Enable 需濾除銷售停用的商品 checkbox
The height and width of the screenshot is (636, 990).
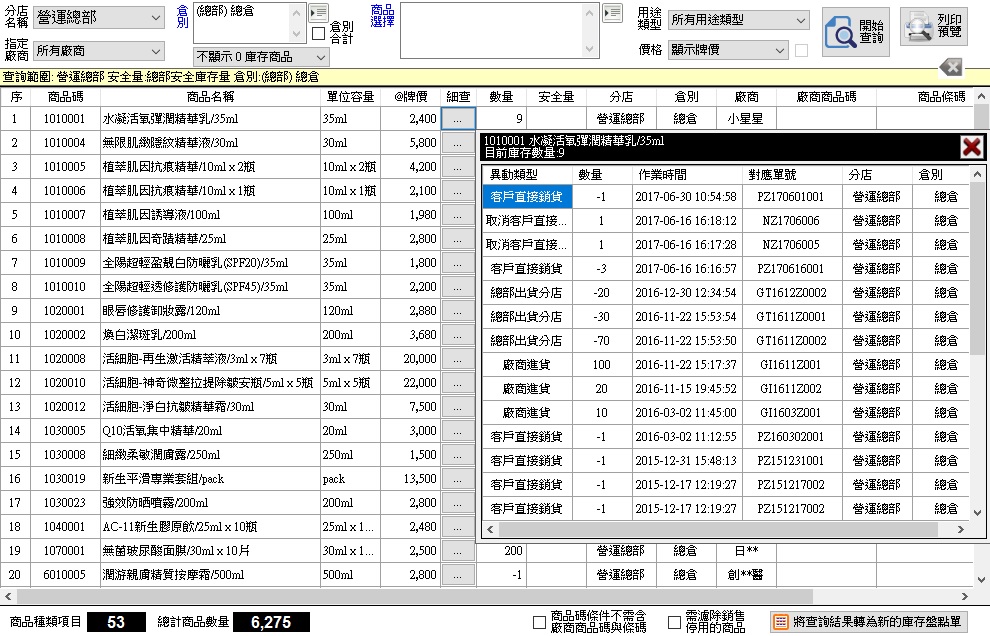pos(674,622)
